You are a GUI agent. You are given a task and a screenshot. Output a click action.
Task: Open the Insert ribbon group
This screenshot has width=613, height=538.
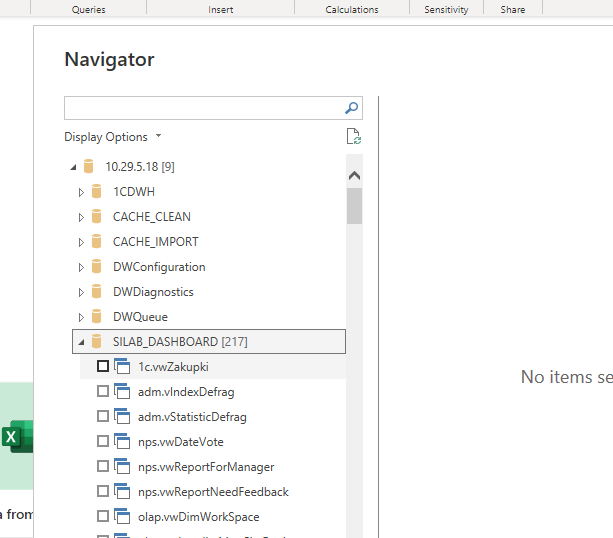point(220,9)
